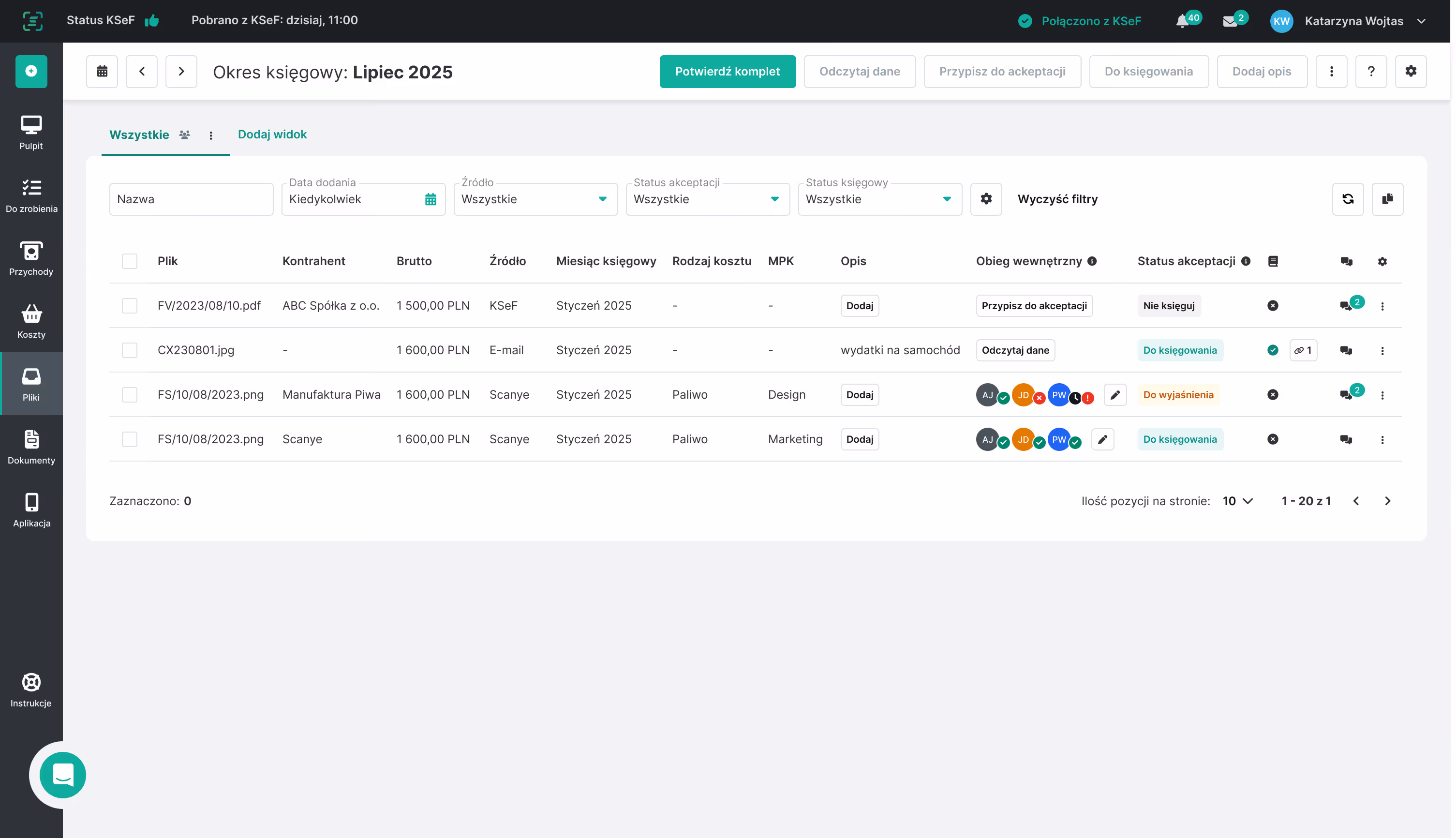
Task: Select checkbox for the Marketing MPK row
Action: coord(130,439)
